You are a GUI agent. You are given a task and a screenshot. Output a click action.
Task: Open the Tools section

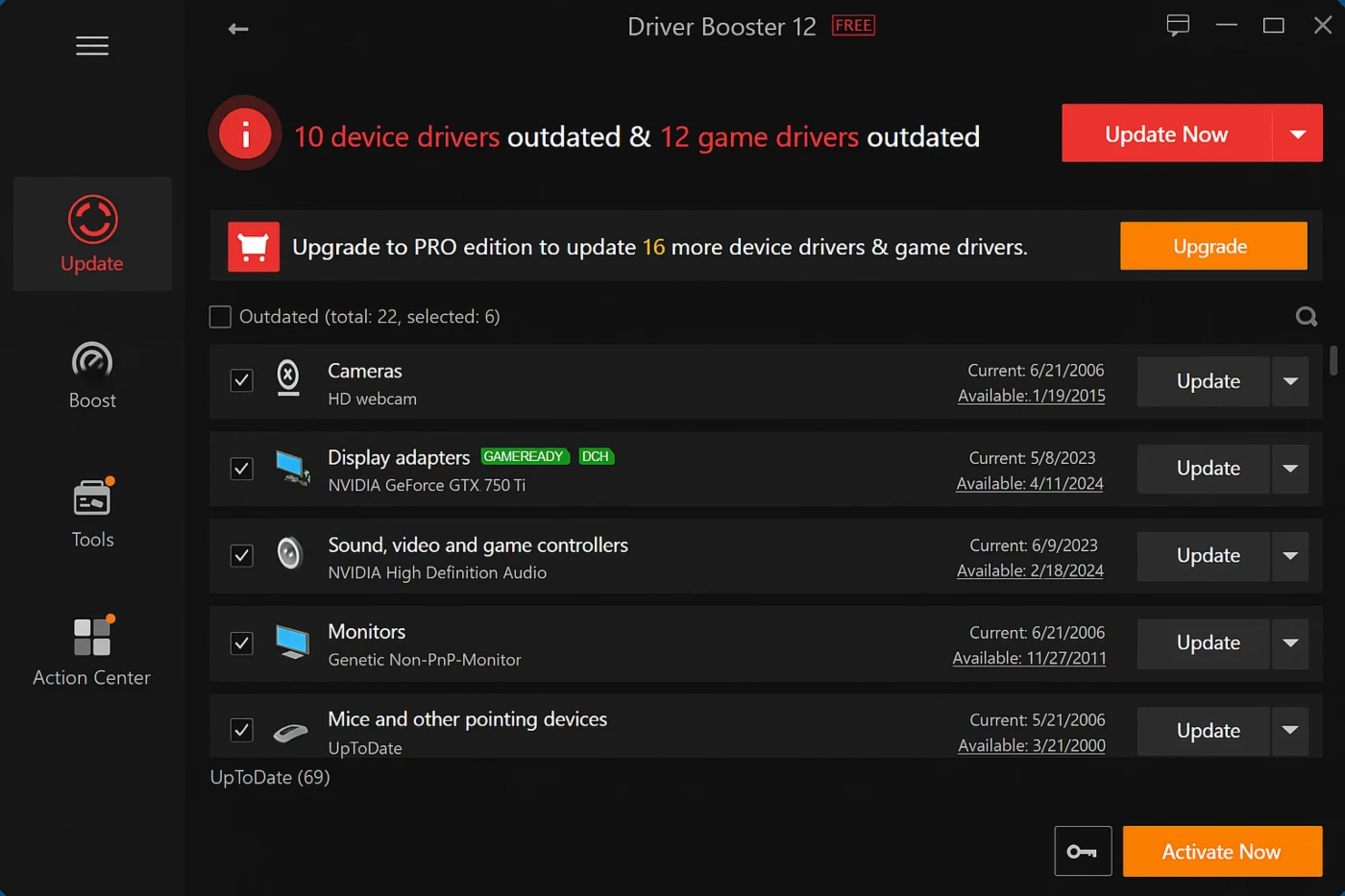(92, 513)
